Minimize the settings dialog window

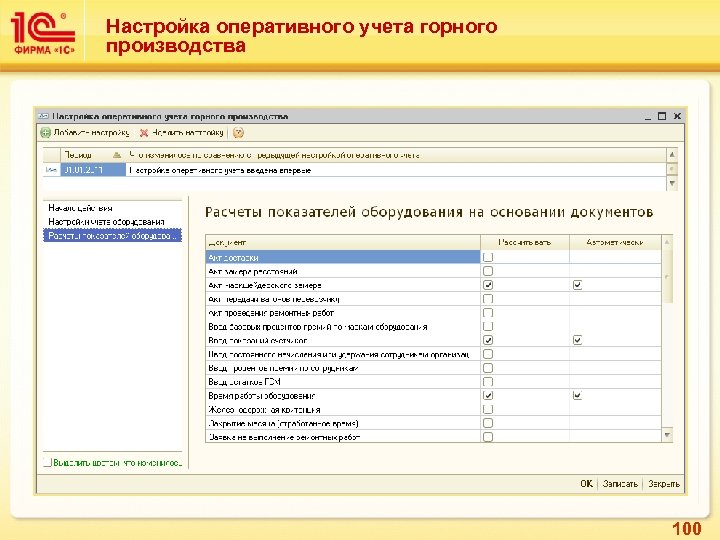coord(648,117)
